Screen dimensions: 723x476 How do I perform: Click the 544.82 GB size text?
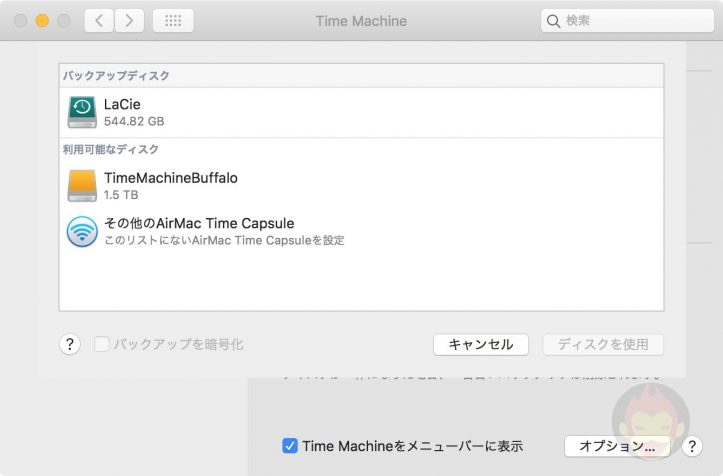click(134, 121)
